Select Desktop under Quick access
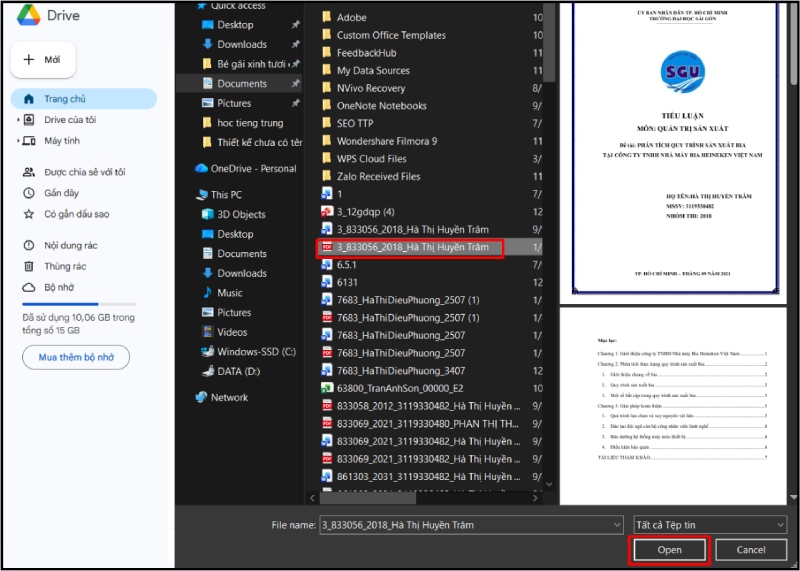The image size is (800, 571). click(x=235, y=24)
